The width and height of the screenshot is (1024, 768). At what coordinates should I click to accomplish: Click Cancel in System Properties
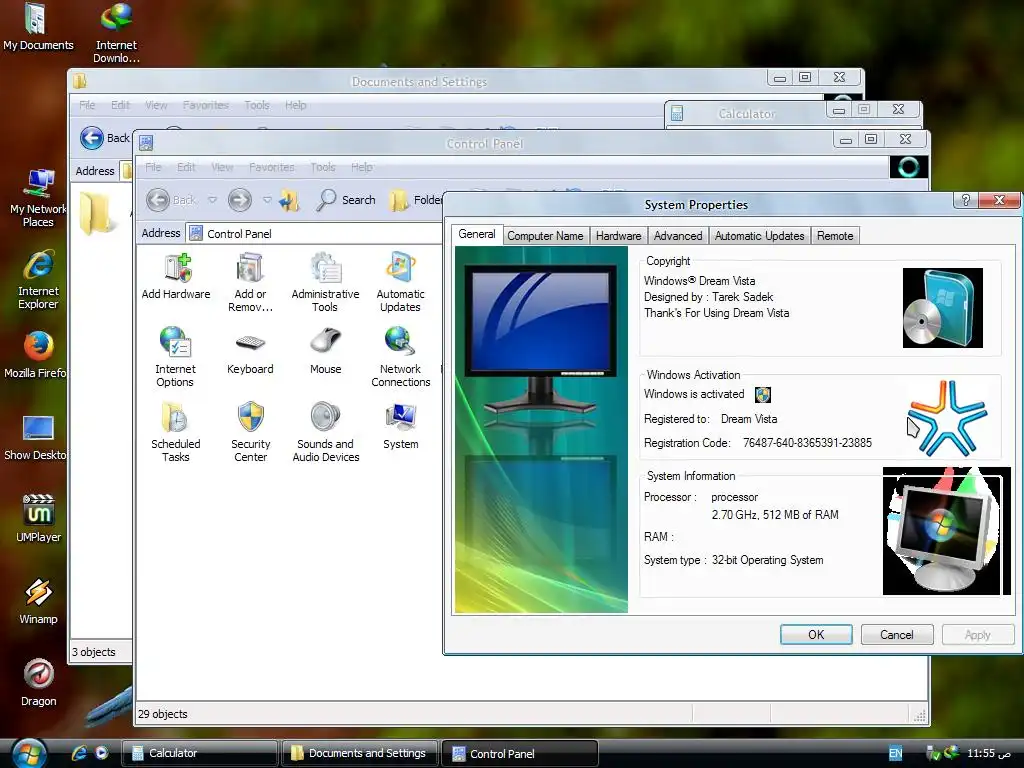(x=897, y=635)
